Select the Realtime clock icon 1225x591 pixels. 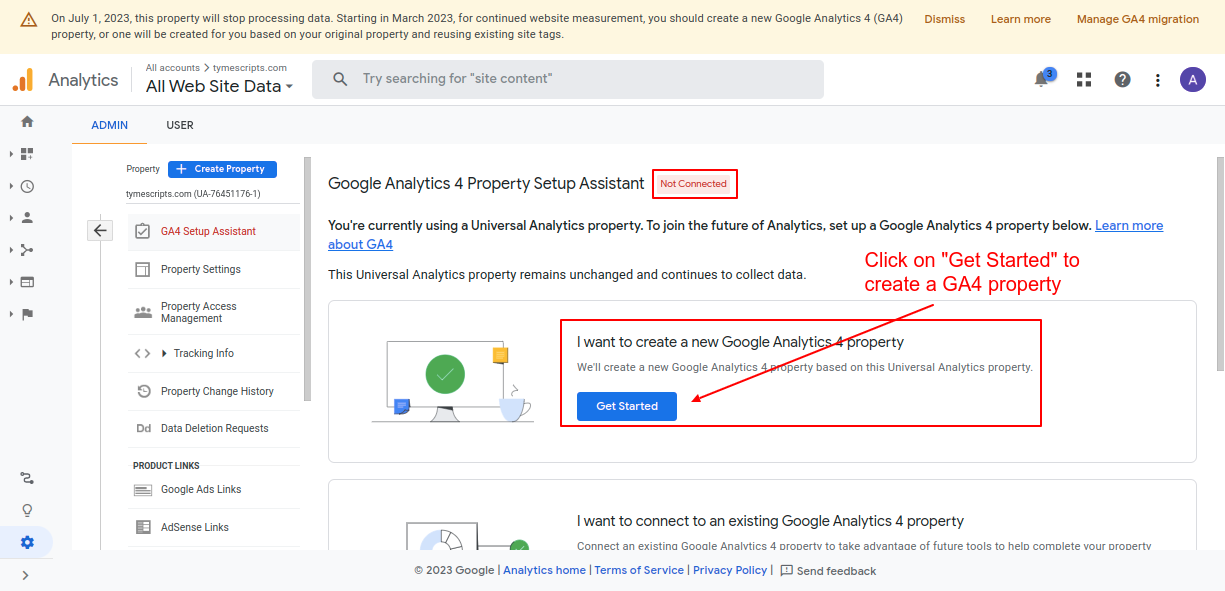27,186
